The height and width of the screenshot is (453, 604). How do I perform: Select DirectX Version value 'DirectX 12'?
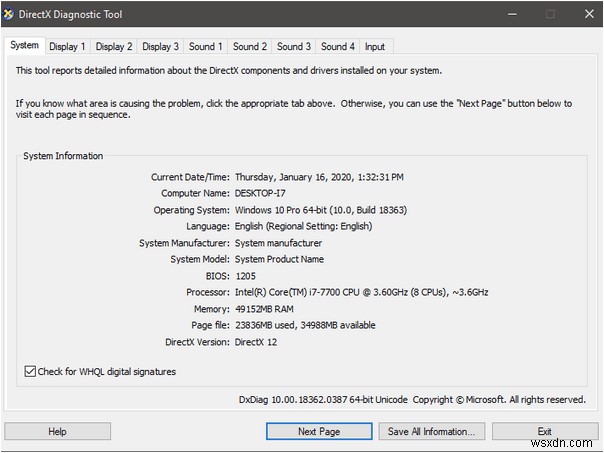point(256,342)
